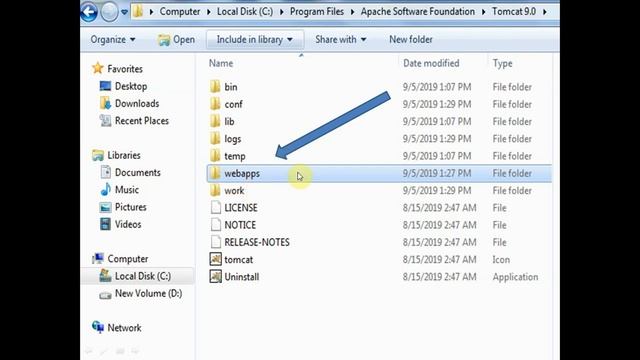Click the tomcat icon file's icon
The width and height of the screenshot is (640, 360).
[x=216, y=259]
